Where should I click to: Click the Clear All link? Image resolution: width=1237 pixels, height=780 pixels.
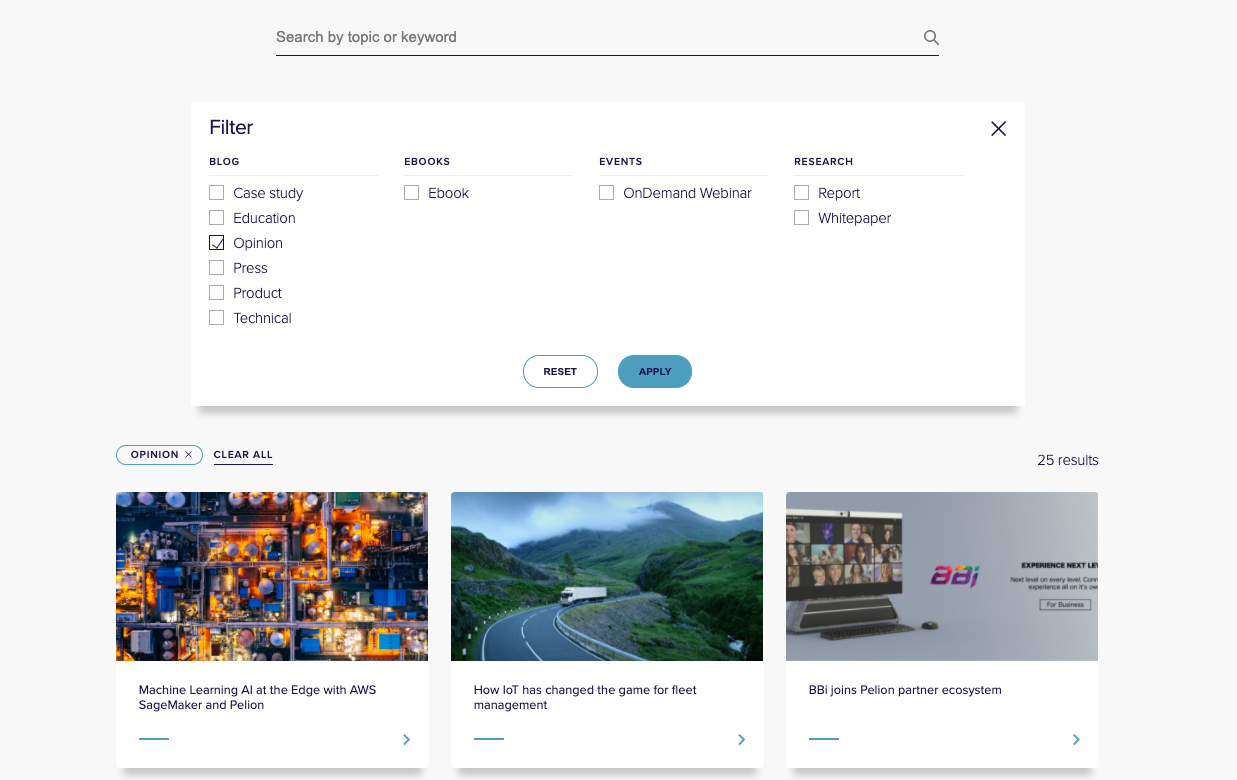click(x=243, y=455)
